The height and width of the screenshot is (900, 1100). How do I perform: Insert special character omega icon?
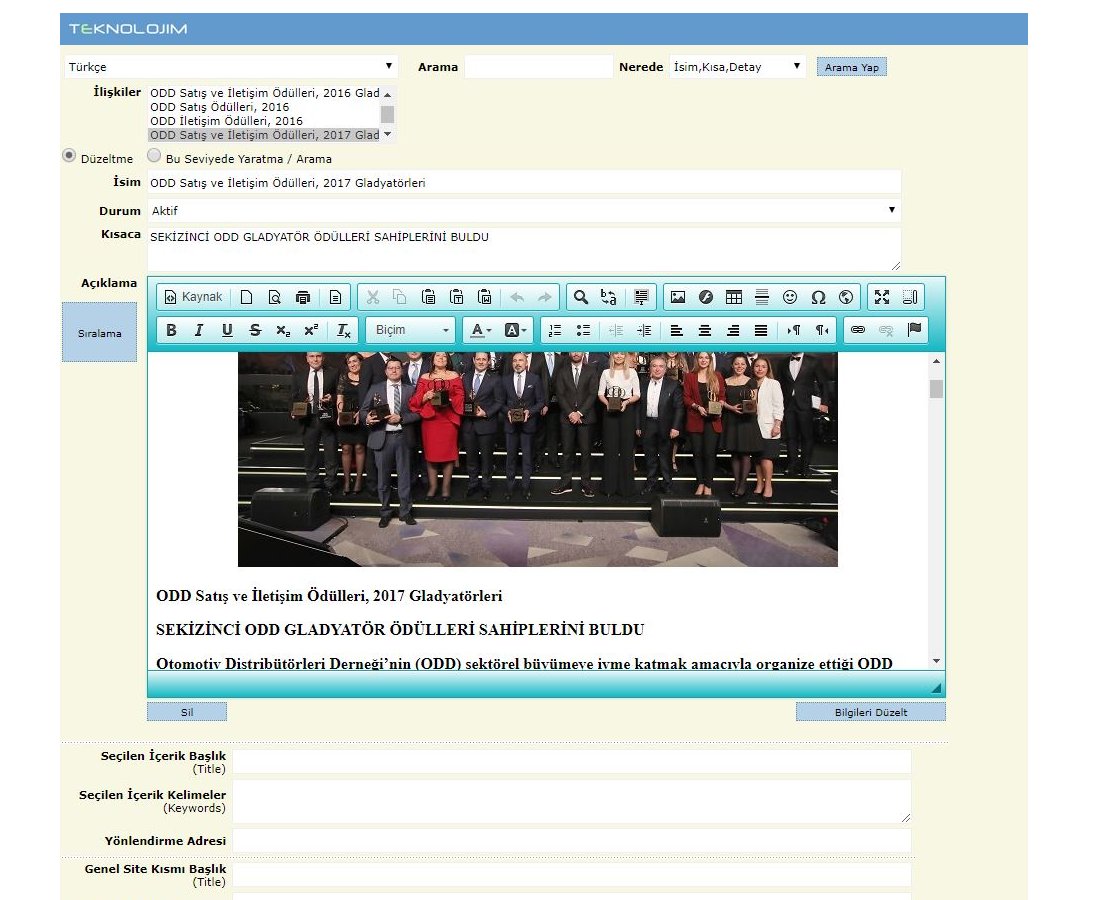point(818,297)
